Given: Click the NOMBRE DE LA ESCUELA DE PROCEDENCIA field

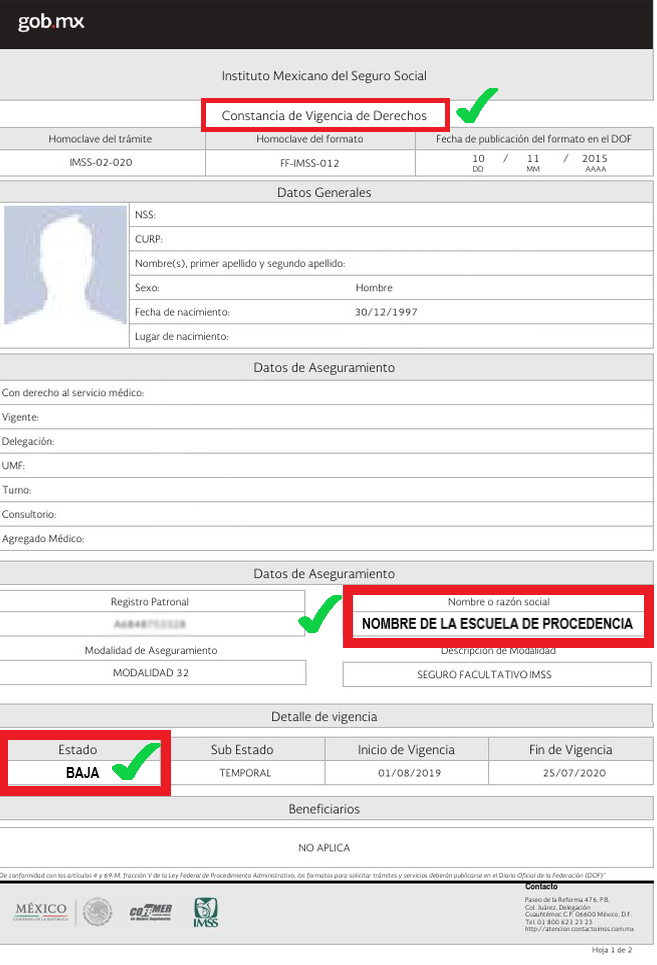Looking at the screenshot, I should tap(497, 624).
